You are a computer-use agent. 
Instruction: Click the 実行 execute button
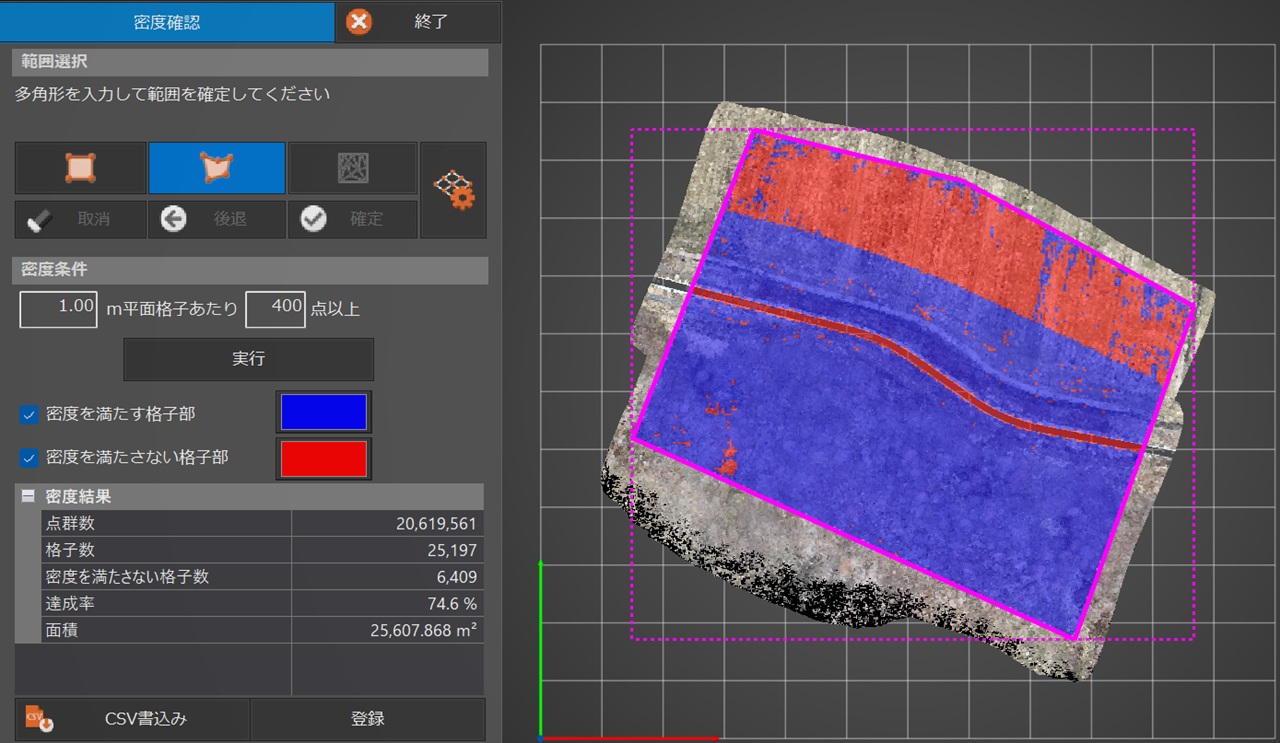pos(248,359)
